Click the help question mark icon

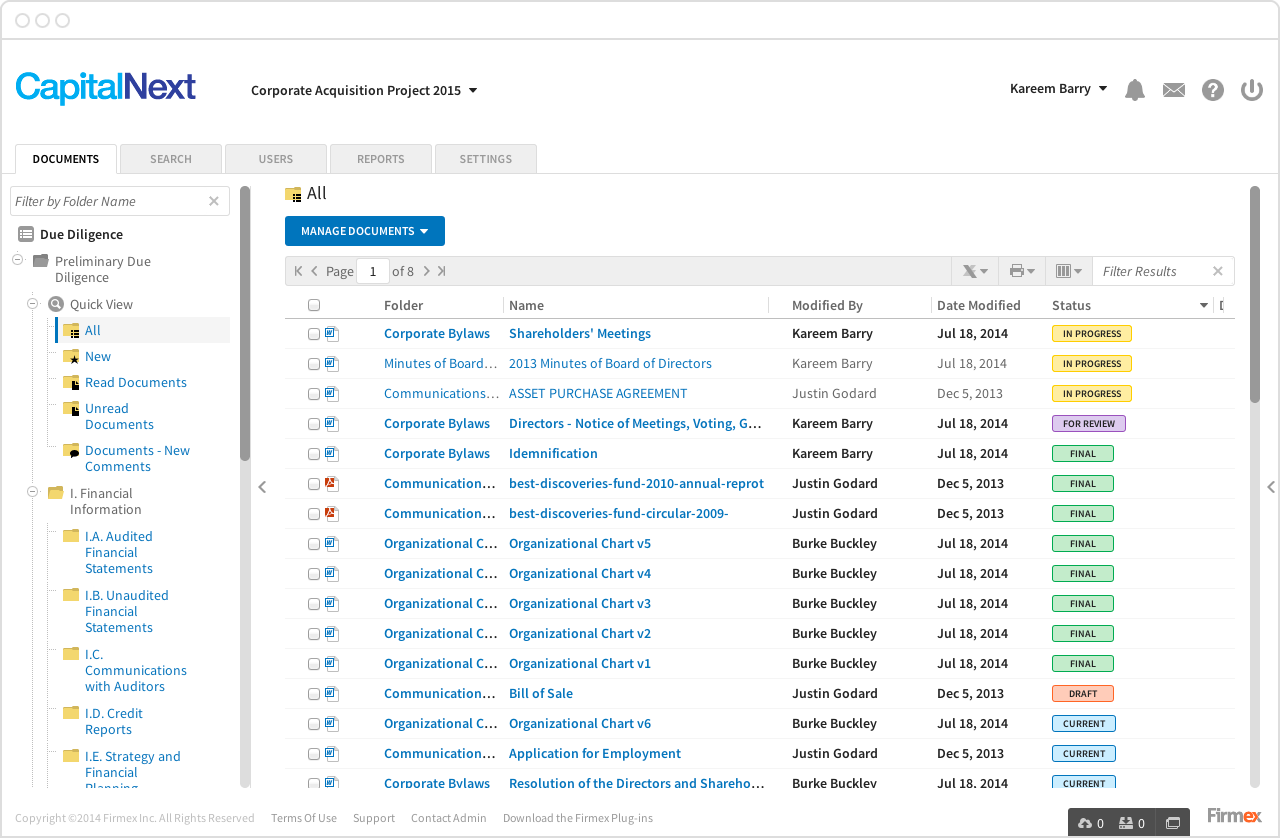coord(1212,90)
